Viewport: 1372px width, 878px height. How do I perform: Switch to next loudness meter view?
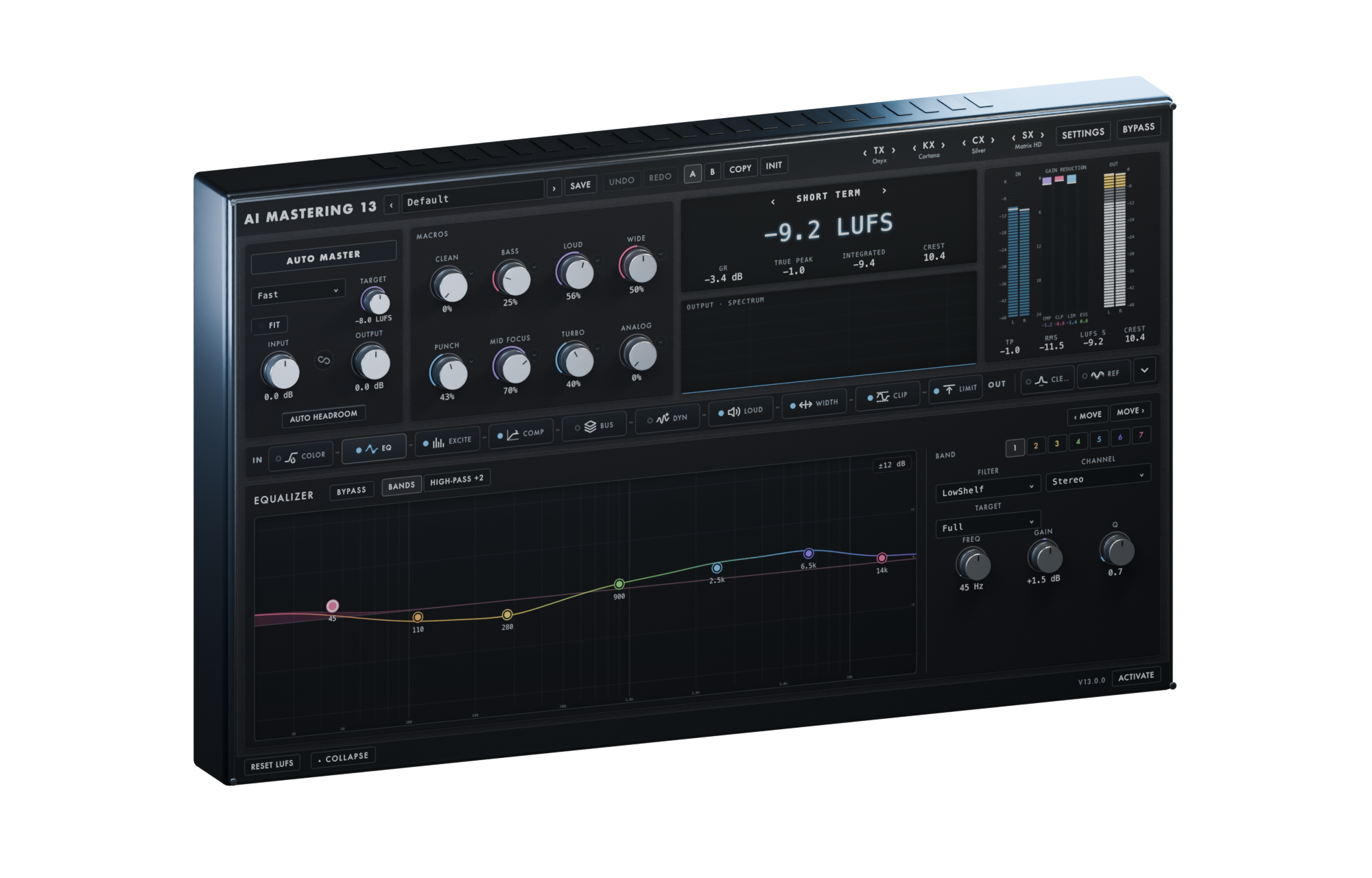click(x=884, y=191)
